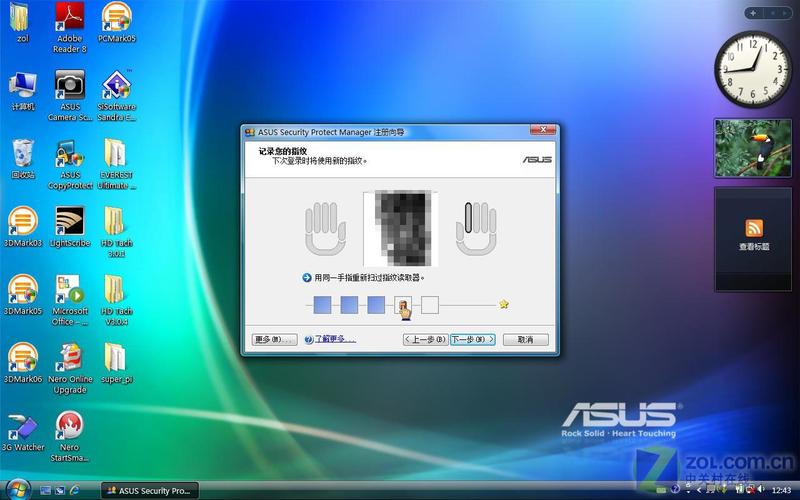Go back with 上一步(B) button
Screen dimensions: 800x500
pos(426,340)
